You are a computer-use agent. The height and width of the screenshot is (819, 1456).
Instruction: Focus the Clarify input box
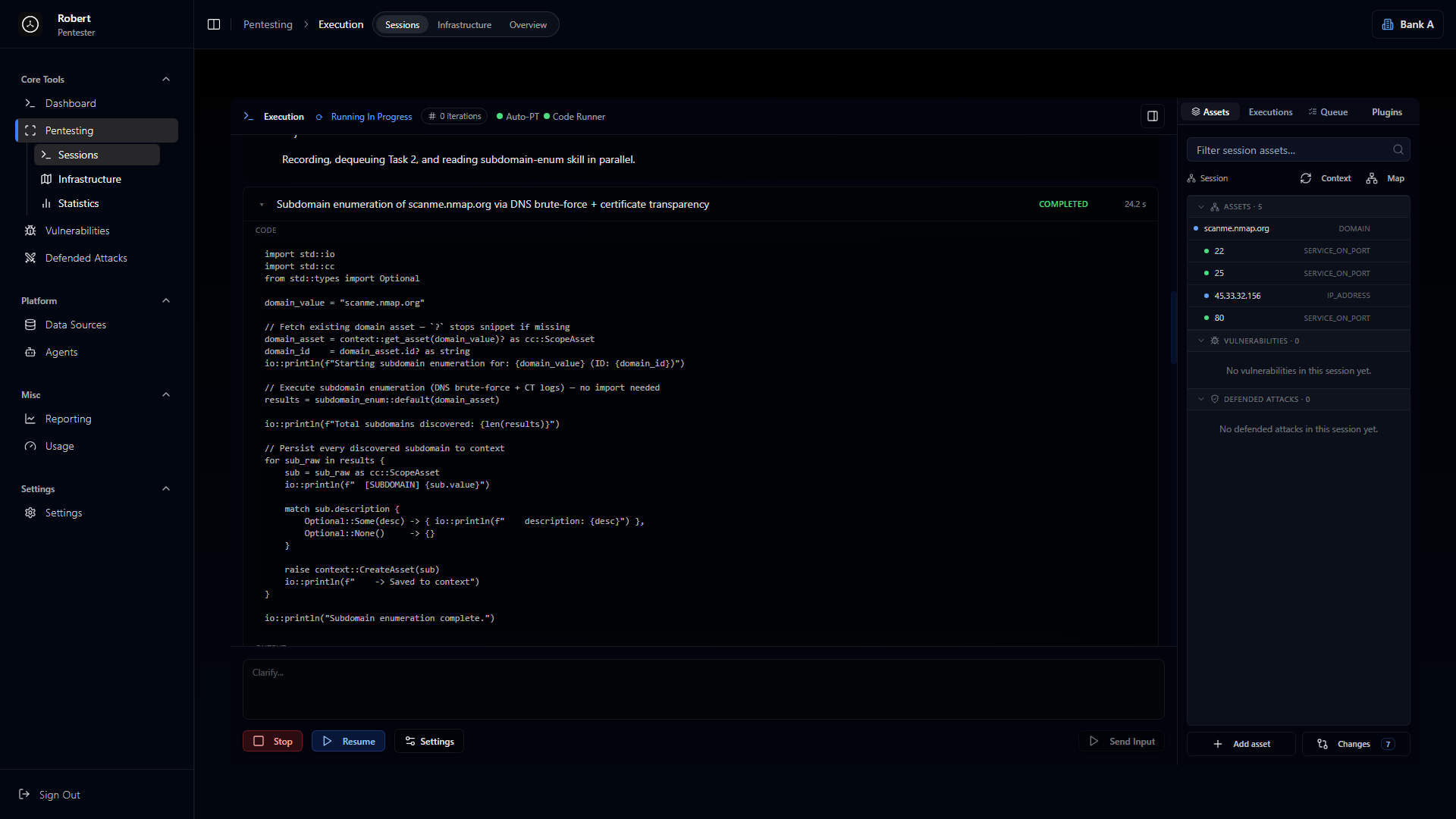click(703, 689)
